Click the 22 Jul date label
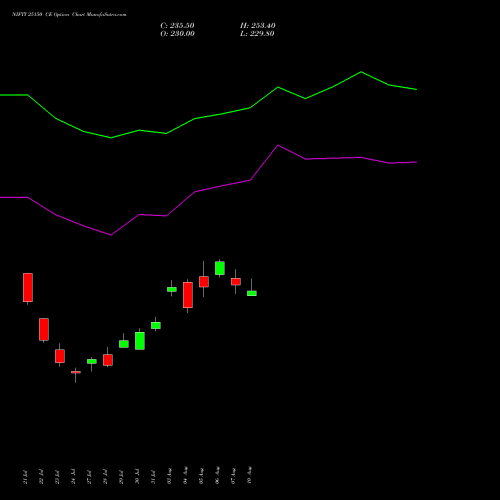The image size is (500, 500). point(41,477)
